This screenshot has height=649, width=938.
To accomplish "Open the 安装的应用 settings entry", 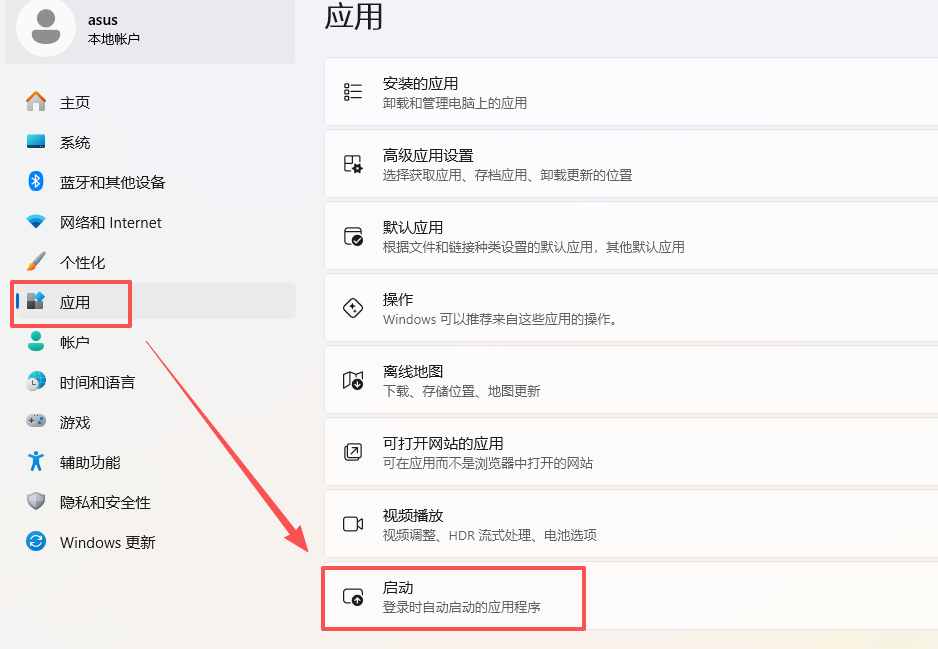I will click(631, 92).
